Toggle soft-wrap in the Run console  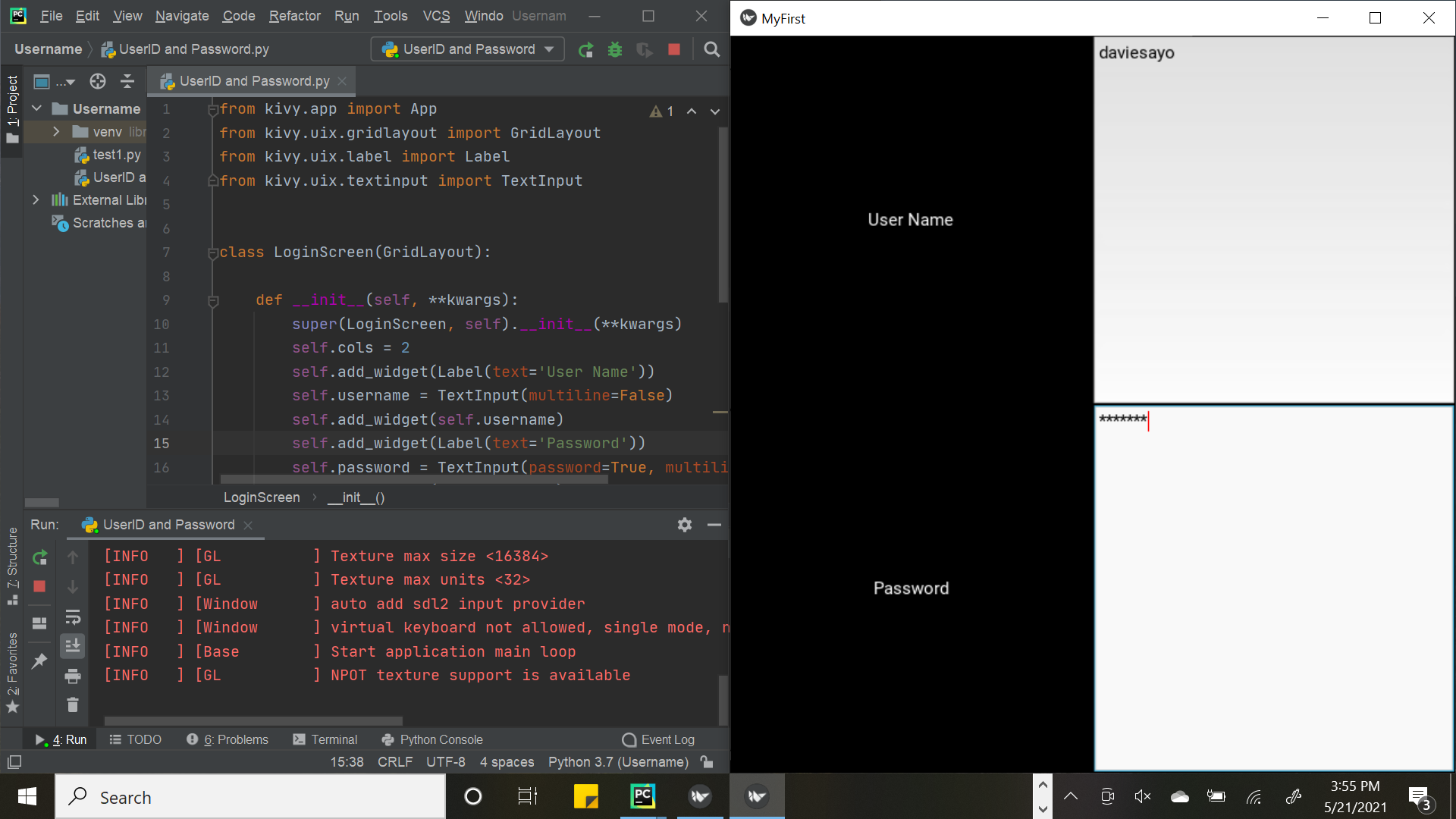pyautogui.click(x=73, y=617)
